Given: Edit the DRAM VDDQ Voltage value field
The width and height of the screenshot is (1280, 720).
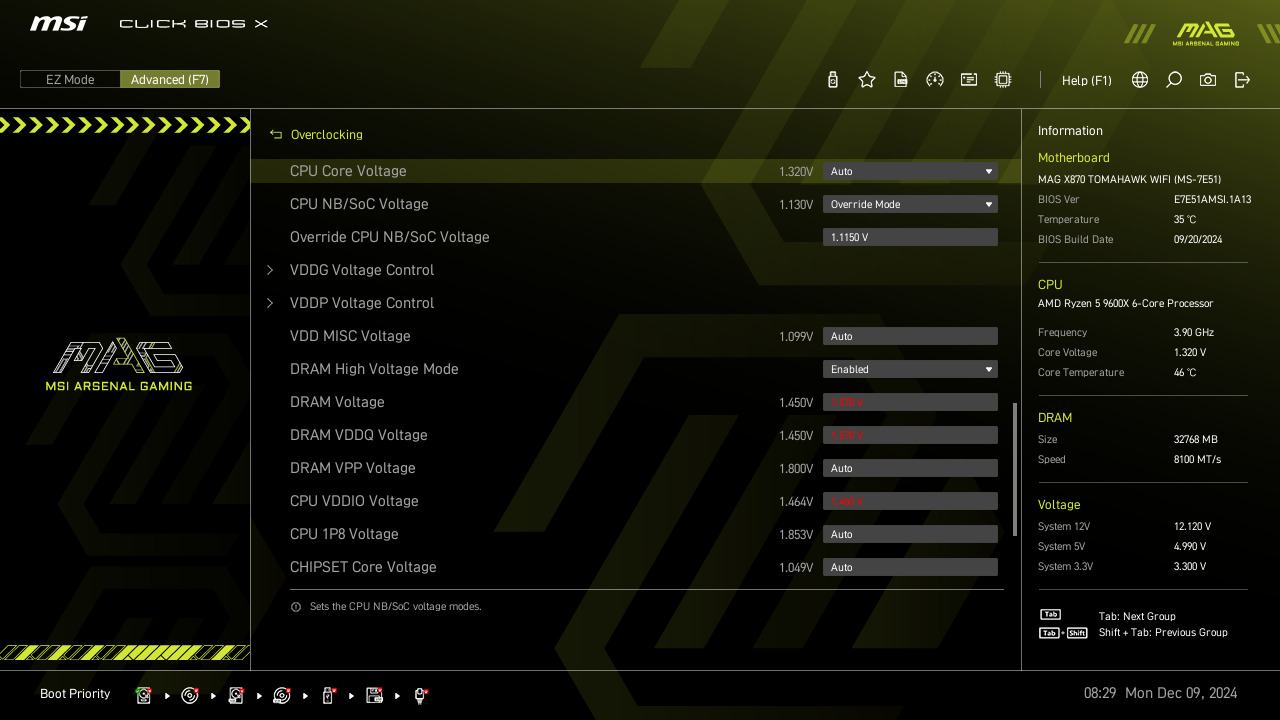Looking at the screenshot, I should click(x=910, y=435).
